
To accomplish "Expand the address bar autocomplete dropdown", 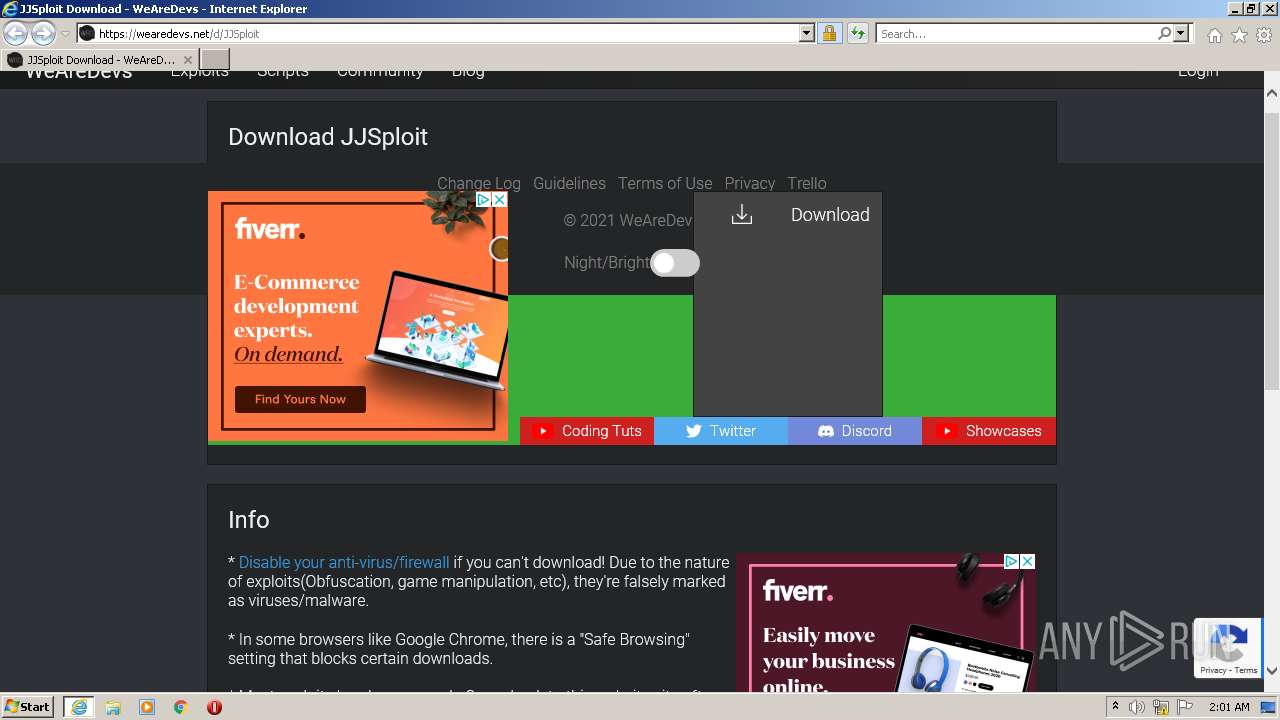I will click(807, 34).
